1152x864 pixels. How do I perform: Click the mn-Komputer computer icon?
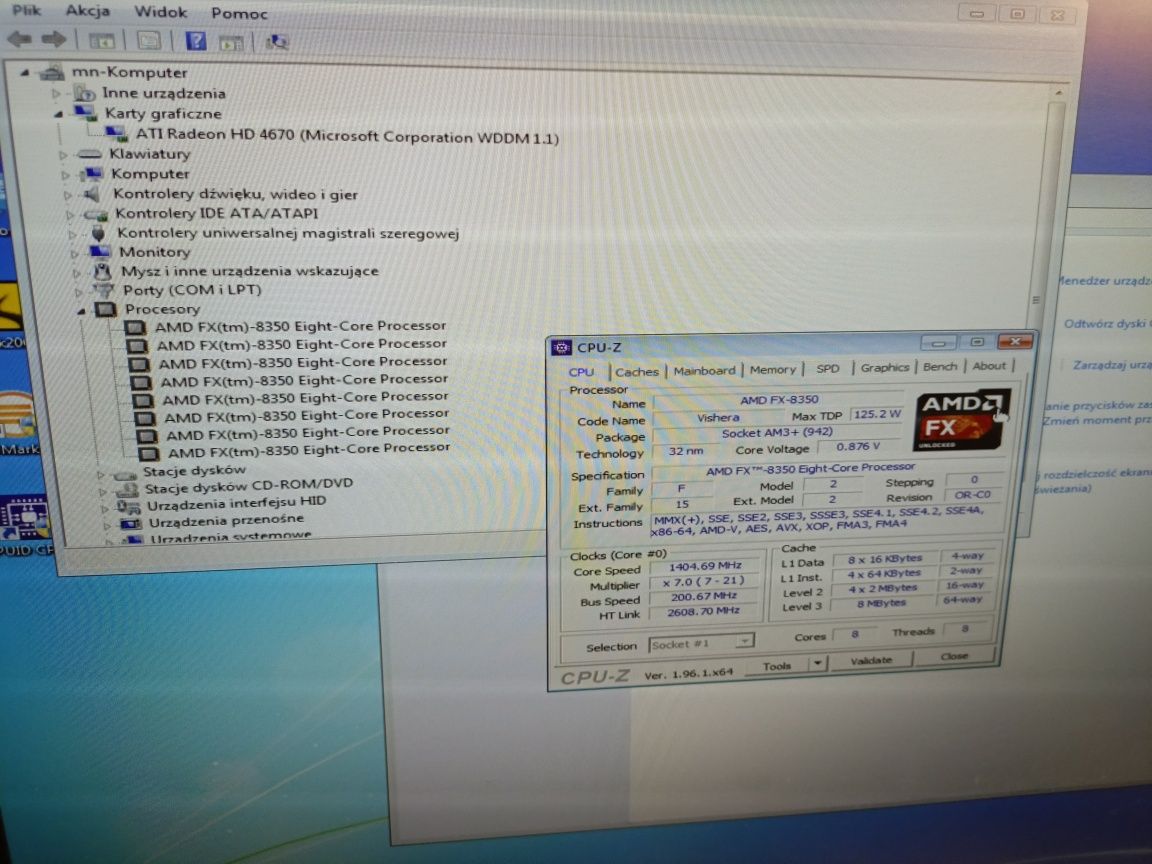51,72
